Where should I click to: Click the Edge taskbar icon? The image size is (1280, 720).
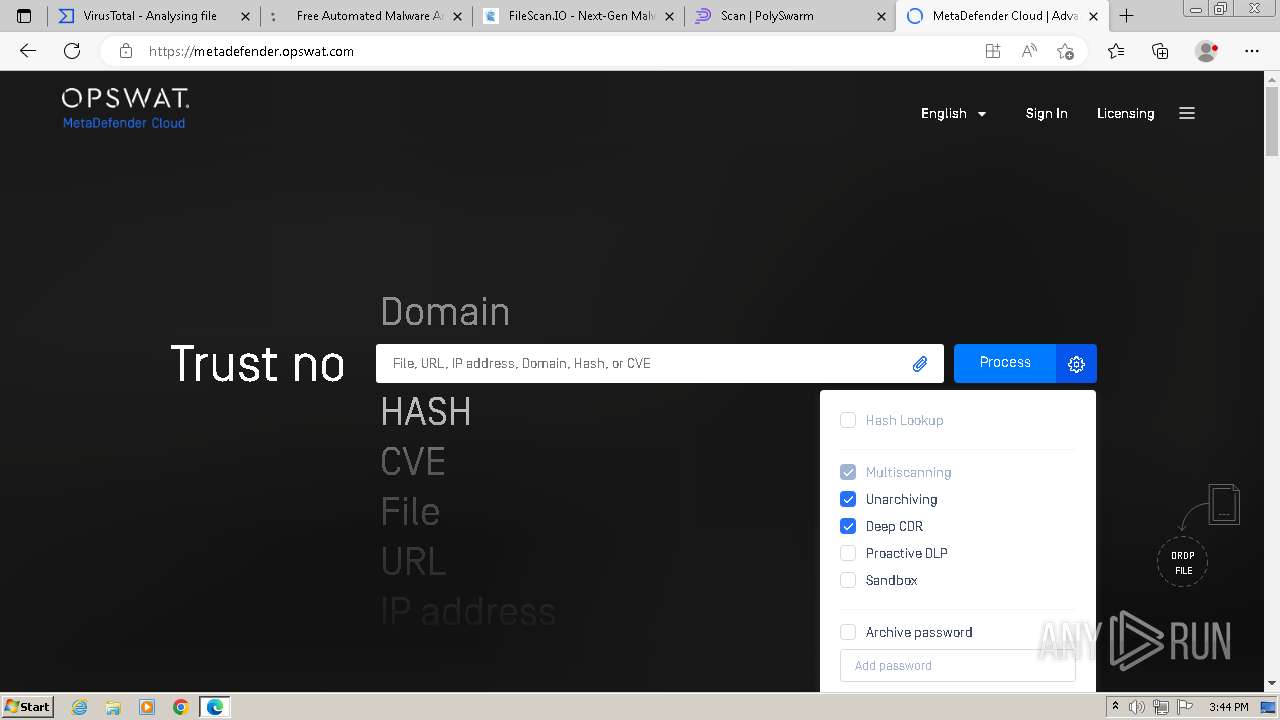(x=215, y=707)
